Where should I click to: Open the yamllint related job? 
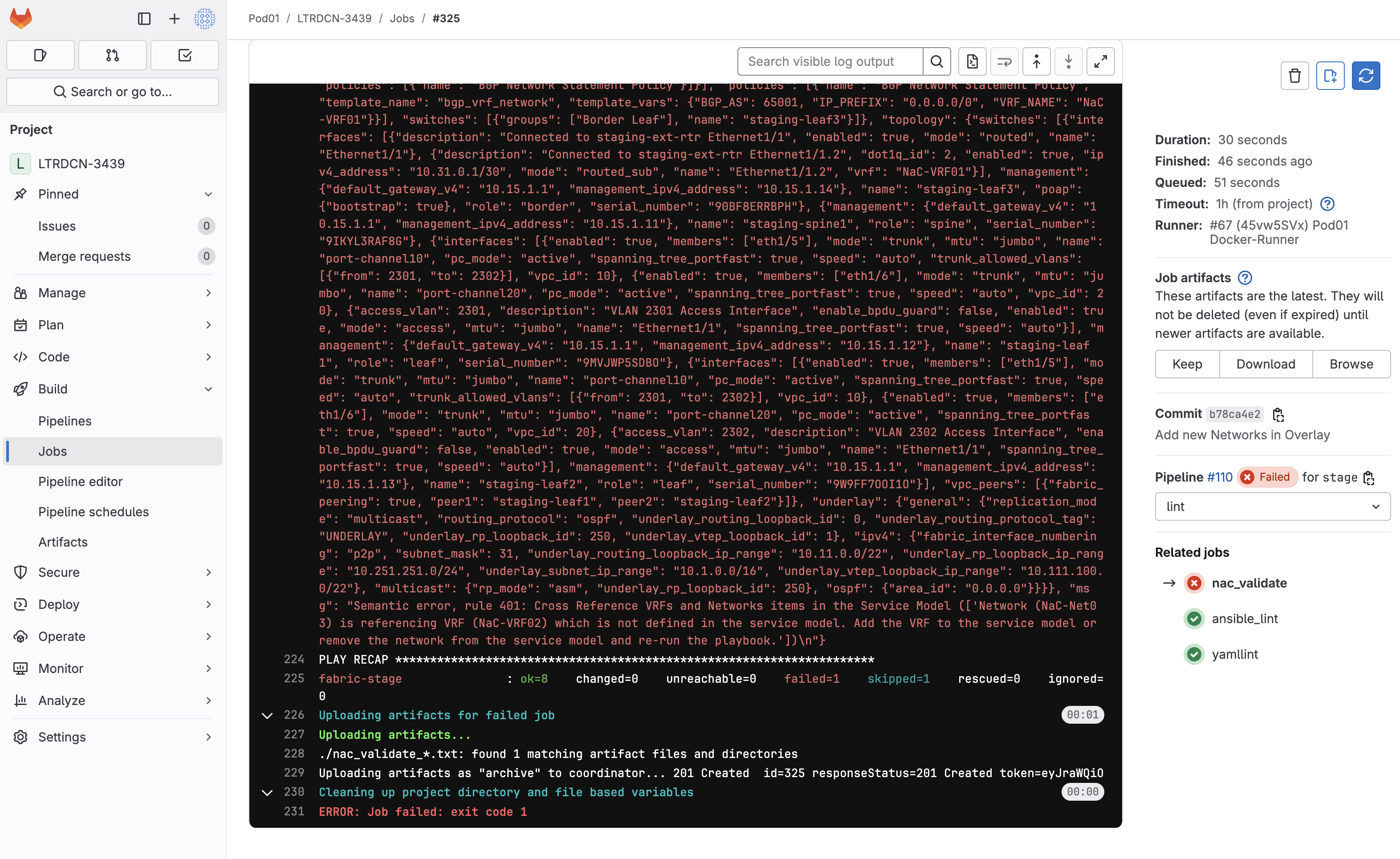click(x=1235, y=654)
